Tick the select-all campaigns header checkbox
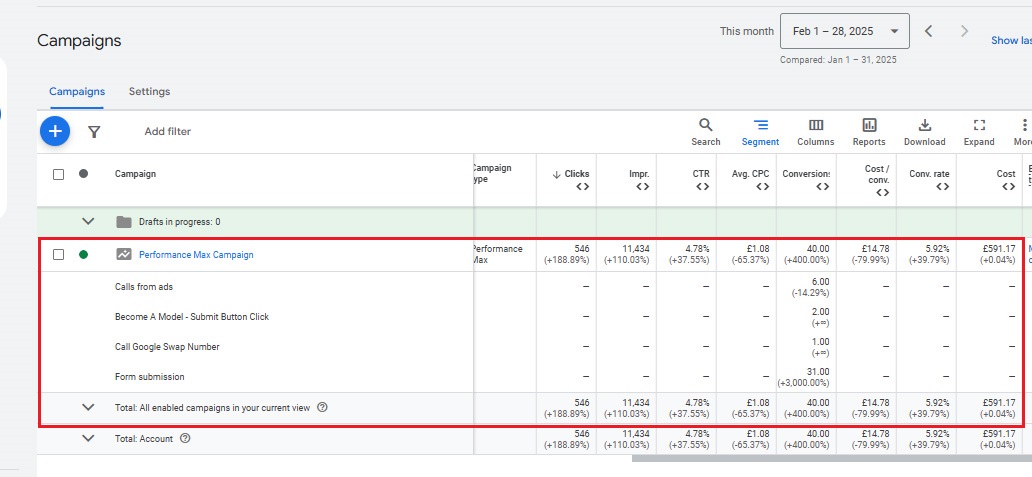Screen dimensions: 1032x477 58,174
